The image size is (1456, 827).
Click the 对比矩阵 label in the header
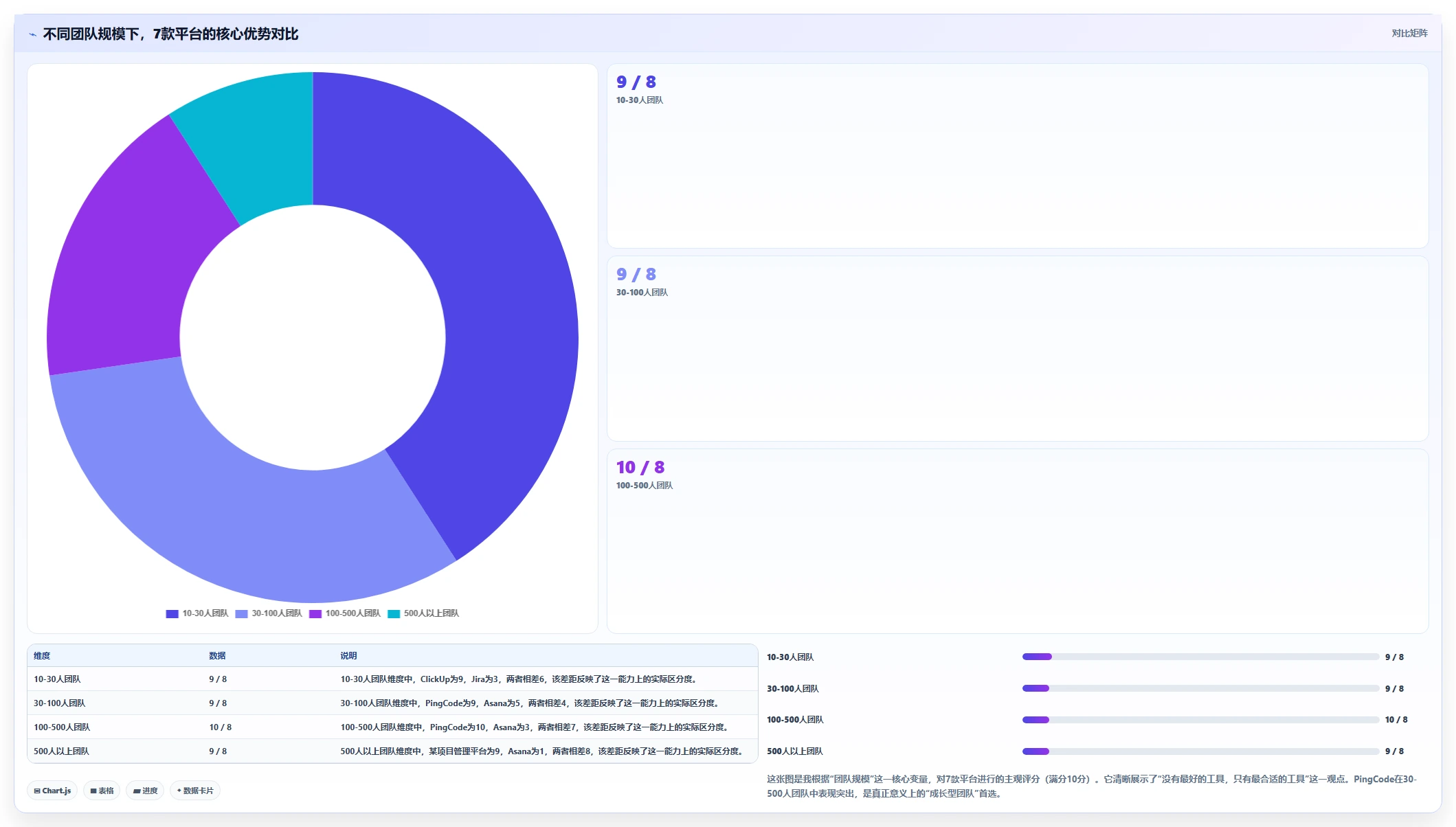point(1409,33)
